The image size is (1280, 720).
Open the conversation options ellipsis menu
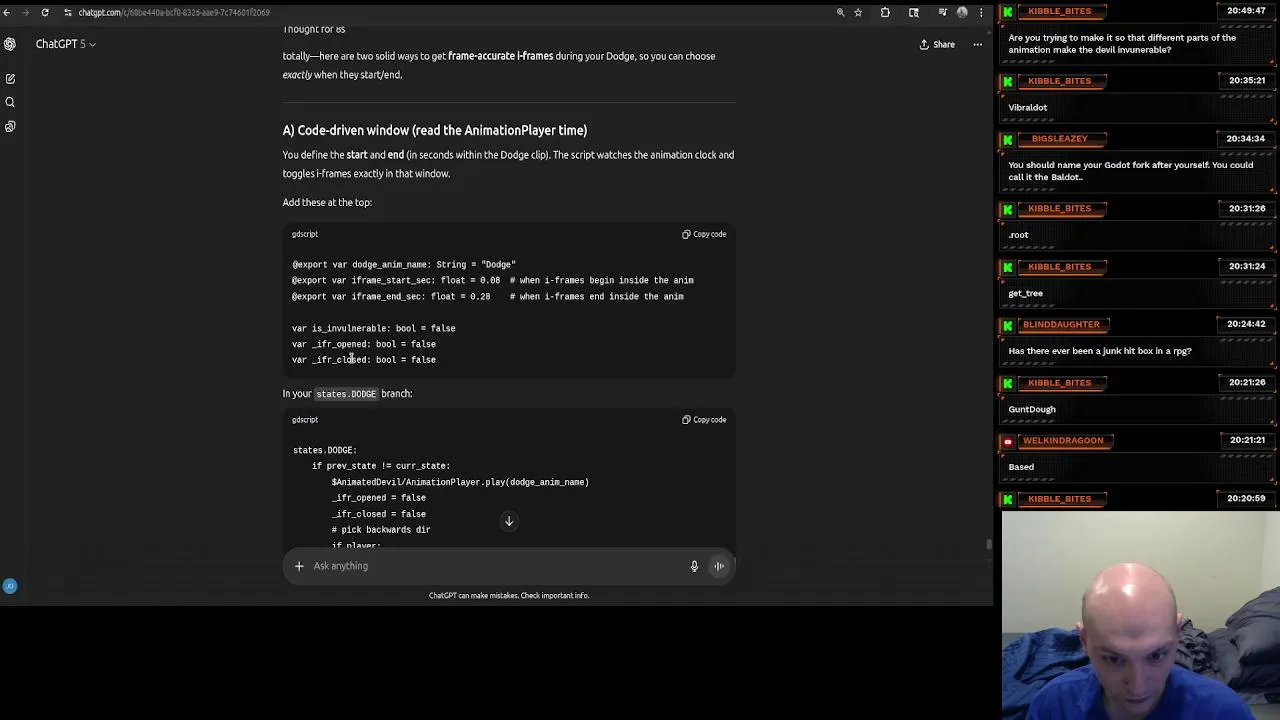pyautogui.click(x=977, y=44)
